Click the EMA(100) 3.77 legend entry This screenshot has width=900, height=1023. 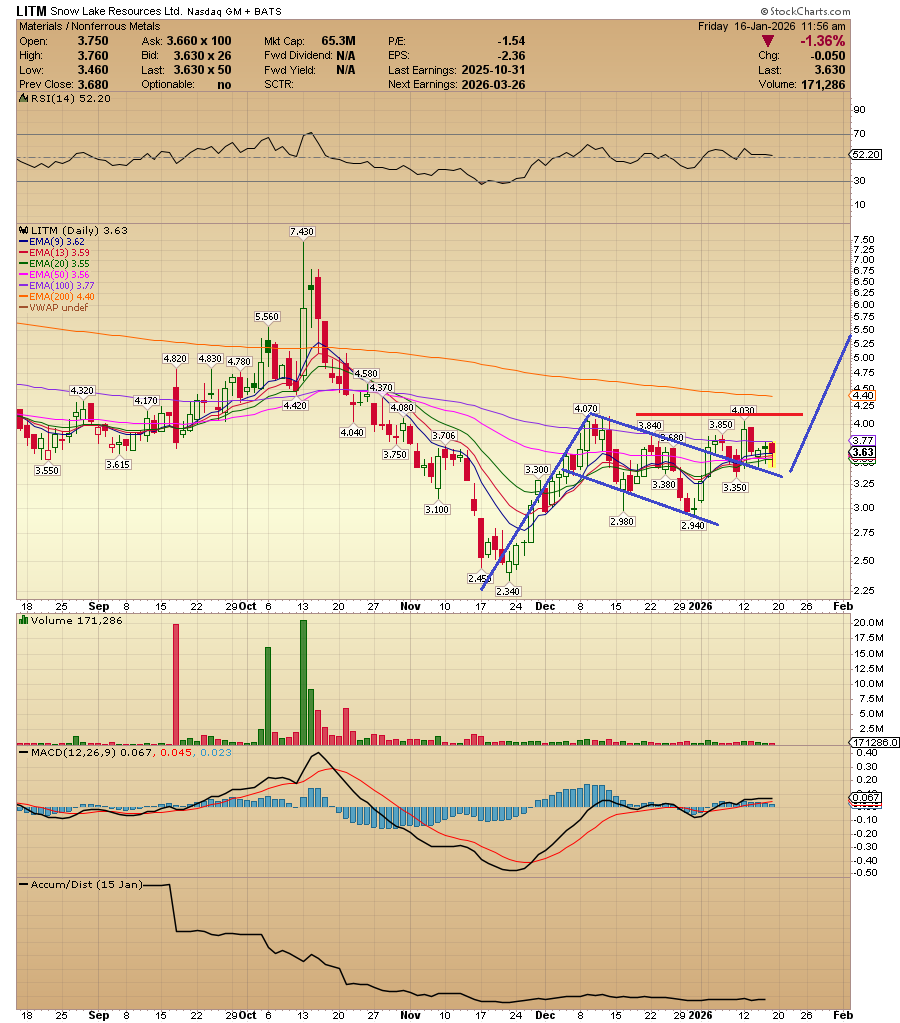pos(57,286)
